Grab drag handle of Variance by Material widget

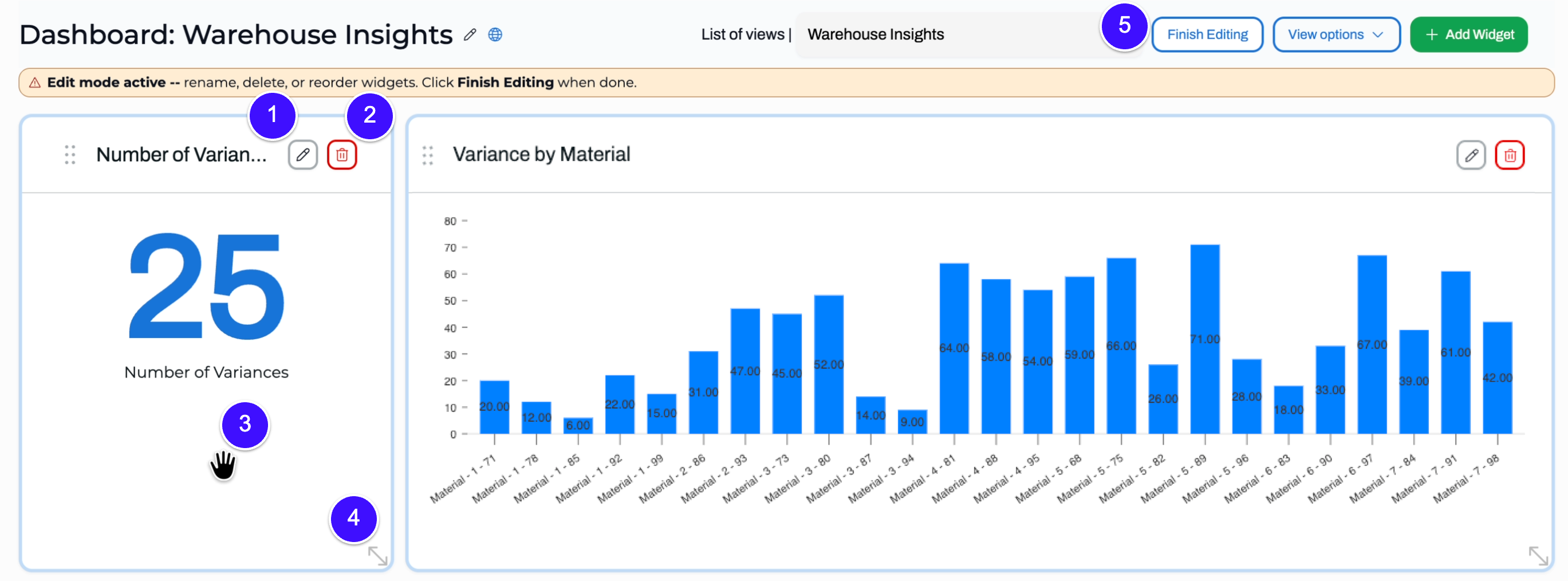point(428,155)
